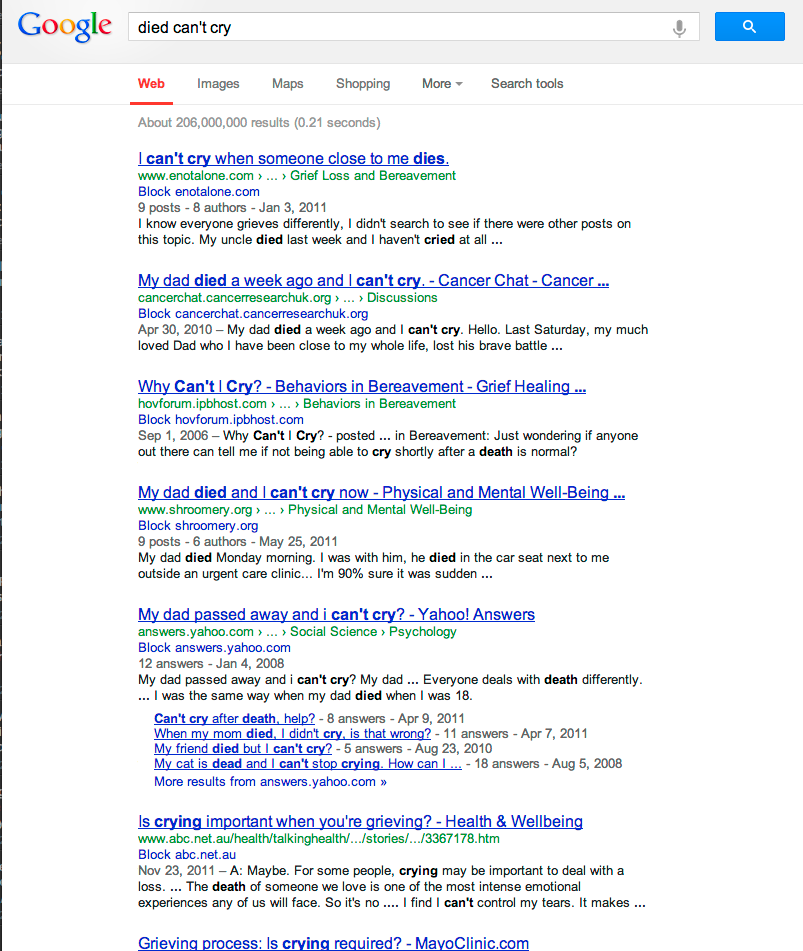Open "Can't cry after death, help?" sublink
Viewport: 803px width, 951px height.
click(x=234, y=718)
